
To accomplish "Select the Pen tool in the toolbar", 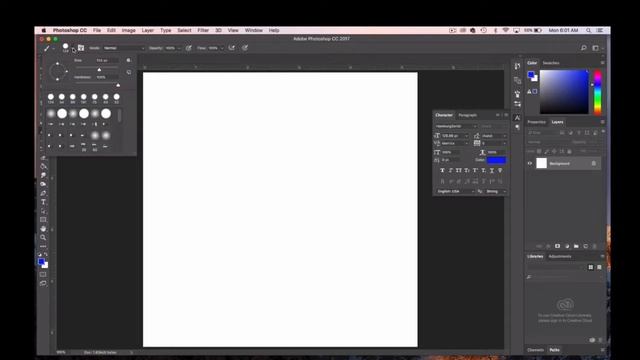I will (x=43, y=193).
